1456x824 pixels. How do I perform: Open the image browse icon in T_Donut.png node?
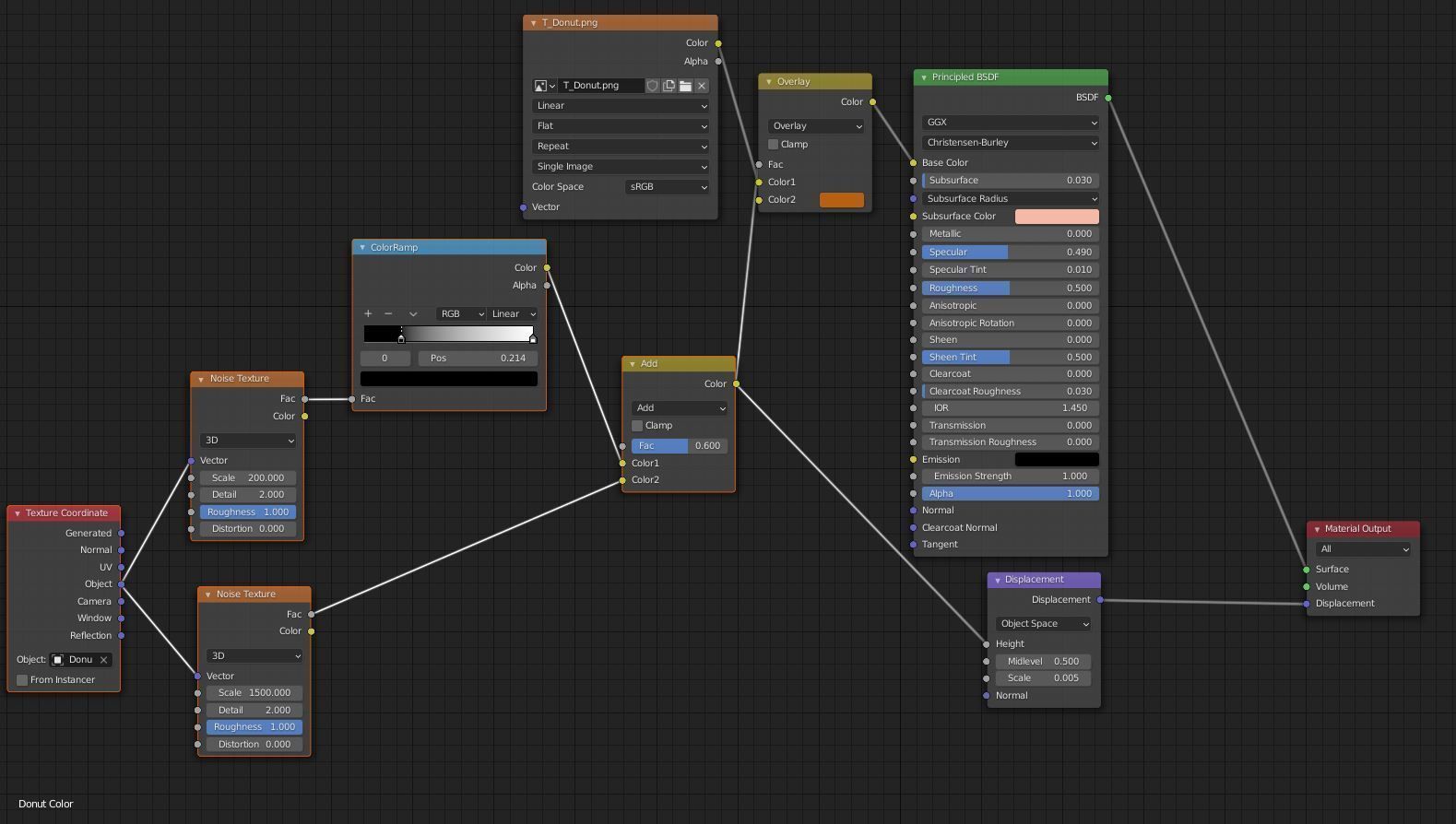point(544,86)
